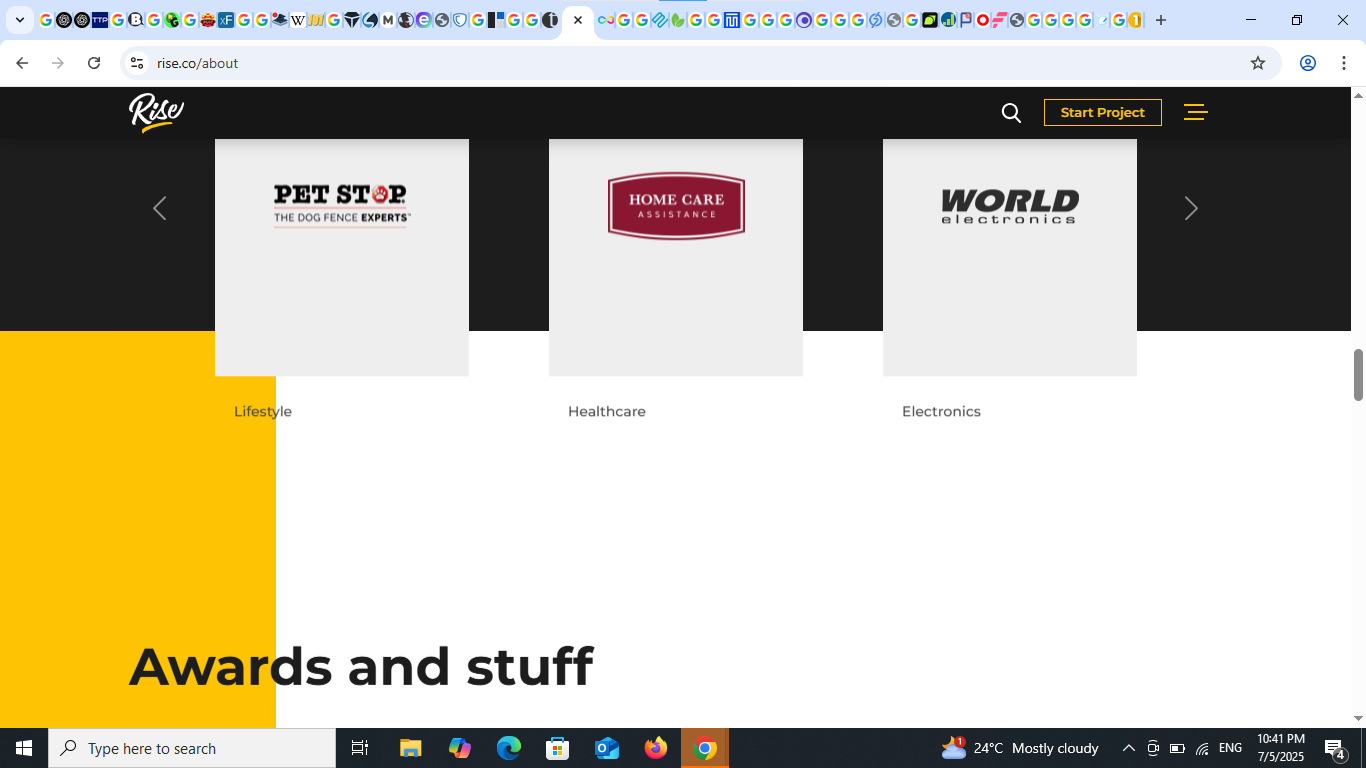Open Outlook from the taskbar
The width and height of the screenshot is (1366, 768).
(607, 748)
